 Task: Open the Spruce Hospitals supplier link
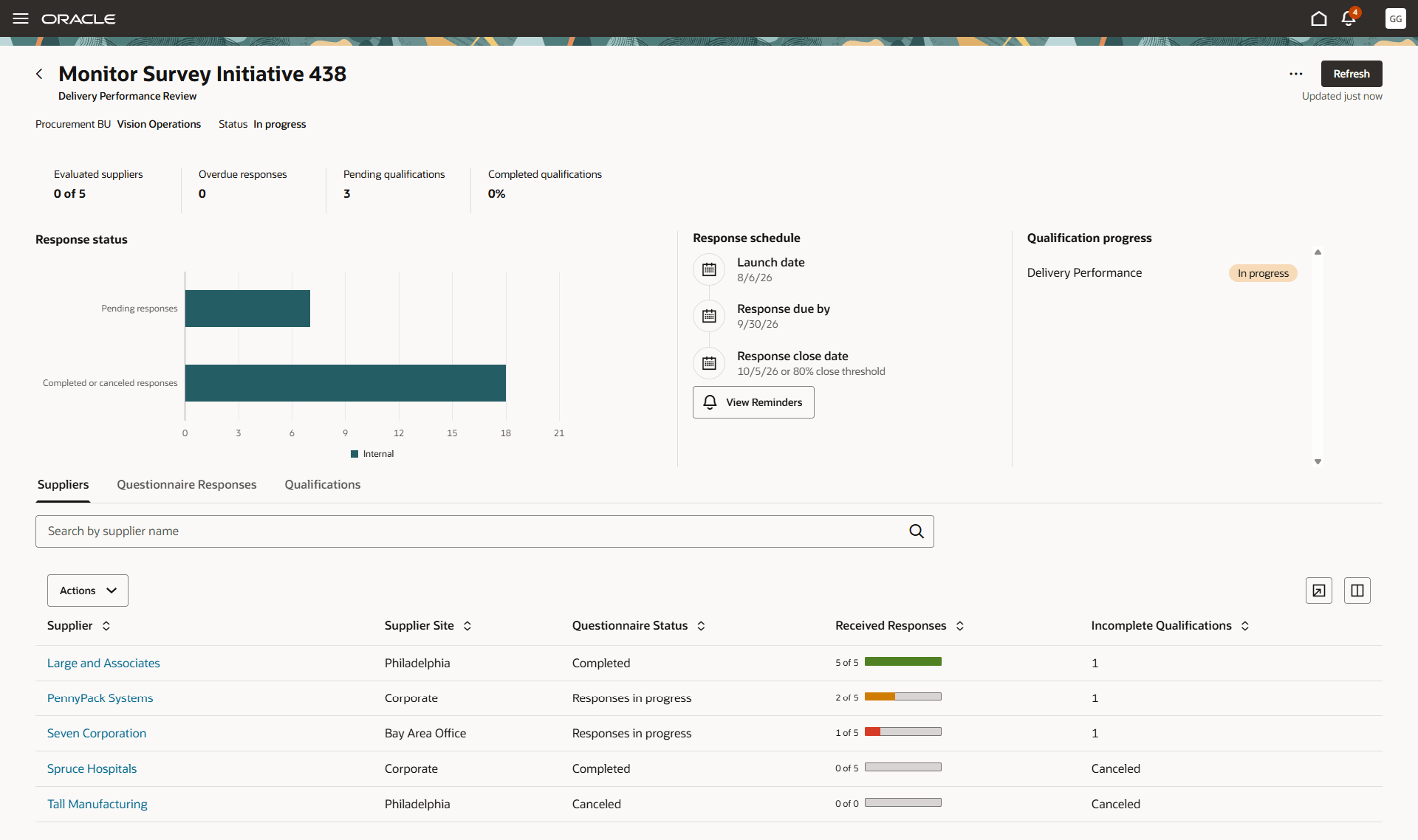pos(92,769)
